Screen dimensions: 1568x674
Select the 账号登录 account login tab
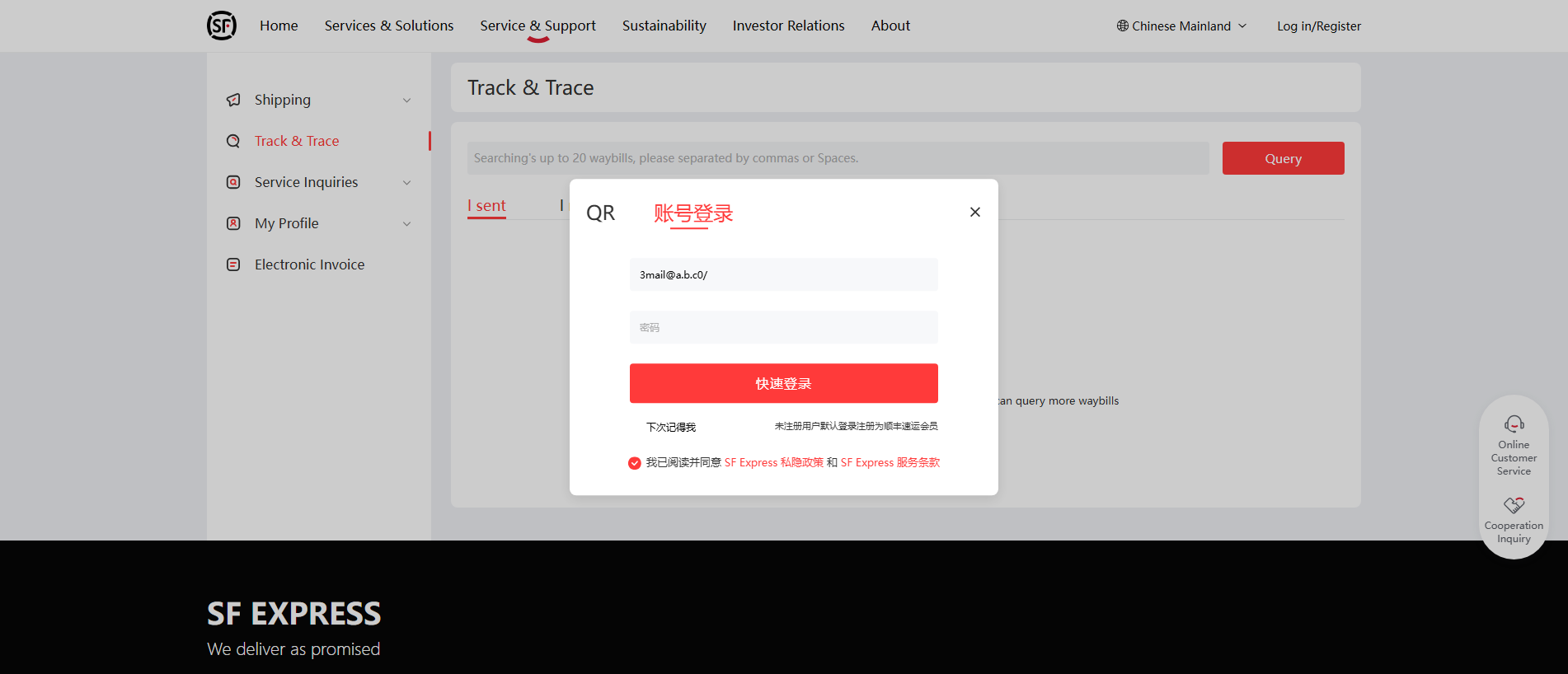[x=693, y=213]
